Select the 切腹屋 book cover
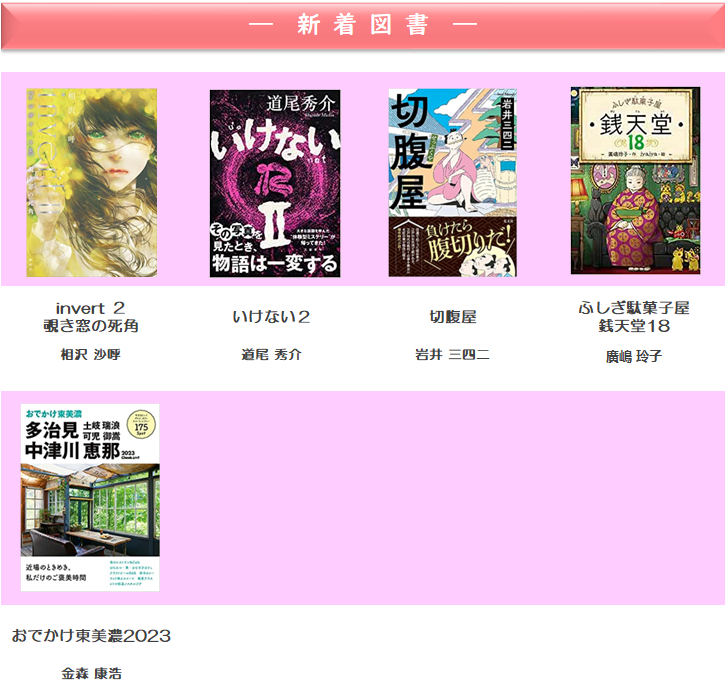Viewport: 725px width, 691px height. 453,183
